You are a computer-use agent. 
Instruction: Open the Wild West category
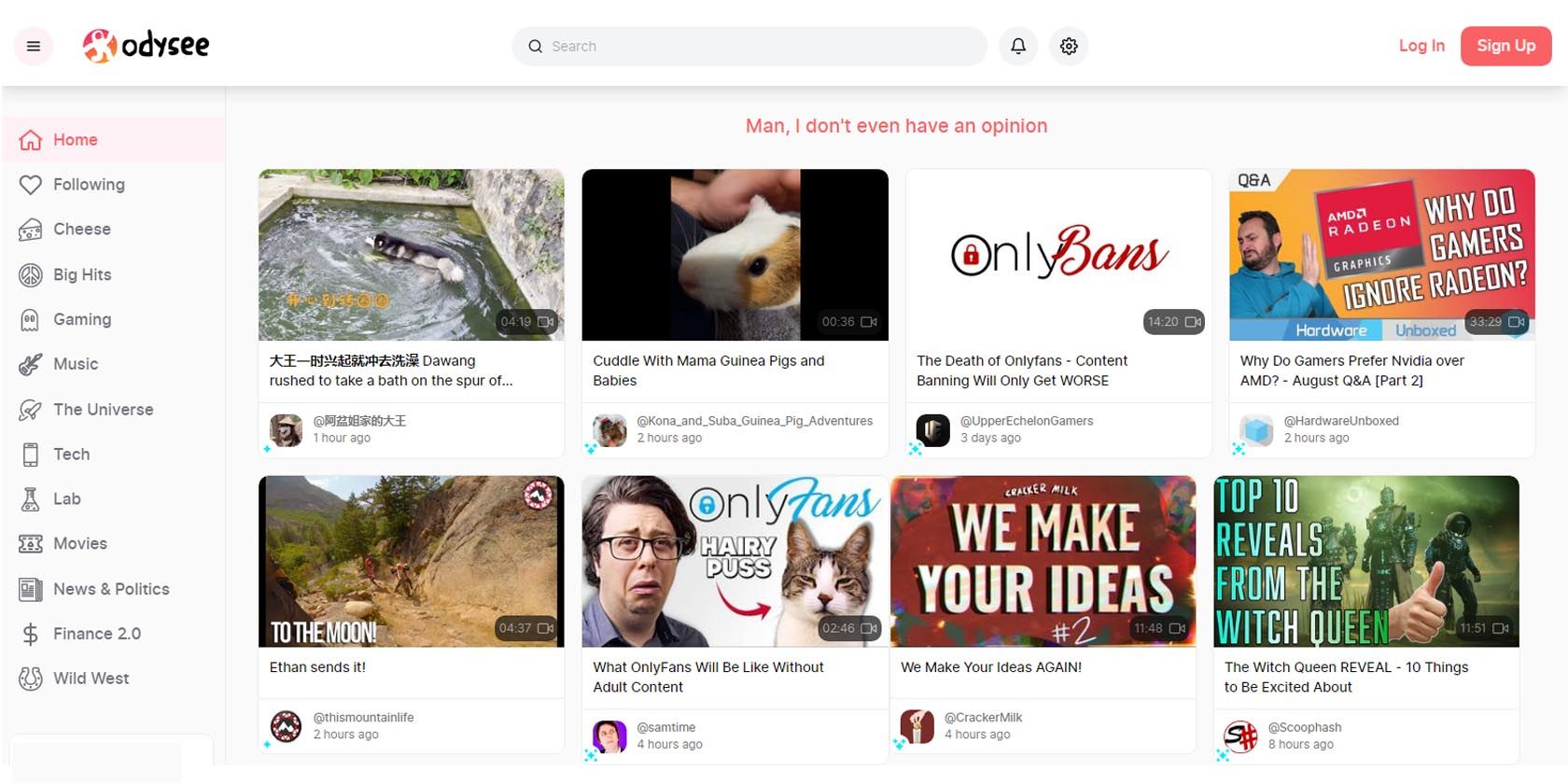[91, 679]
